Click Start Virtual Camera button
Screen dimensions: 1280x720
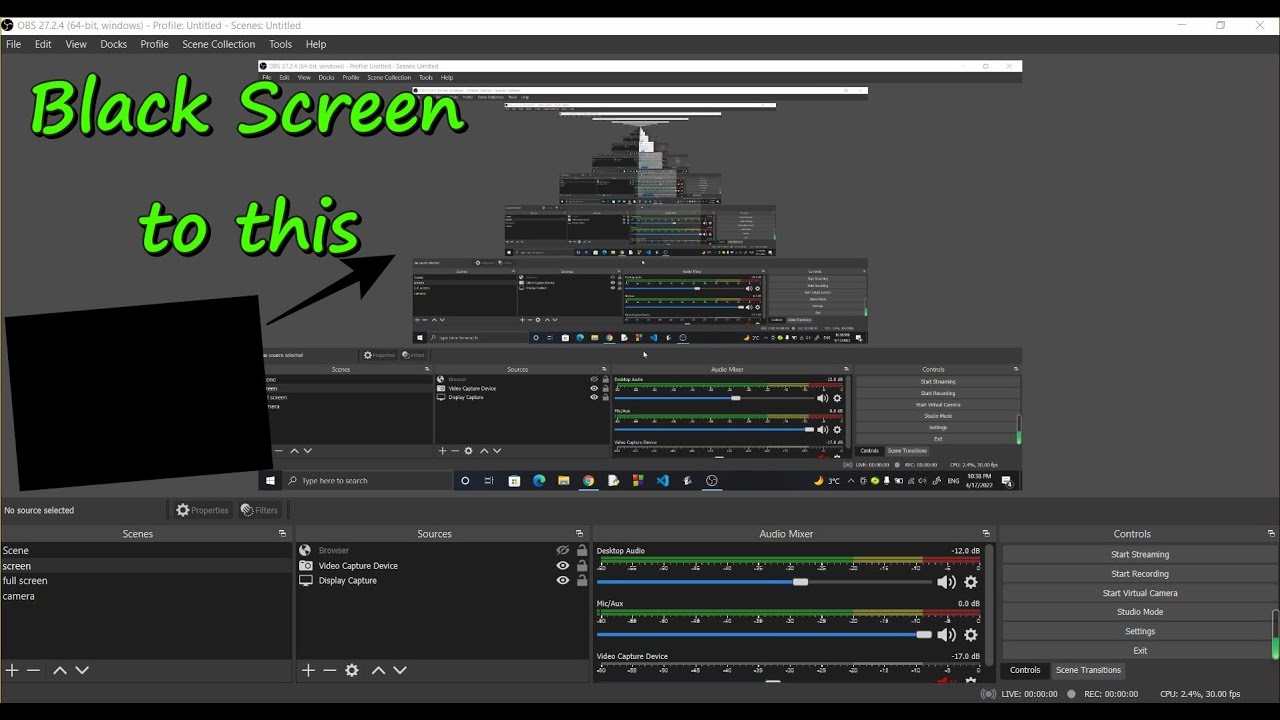pyautogui.click(x=1140, y=593)
